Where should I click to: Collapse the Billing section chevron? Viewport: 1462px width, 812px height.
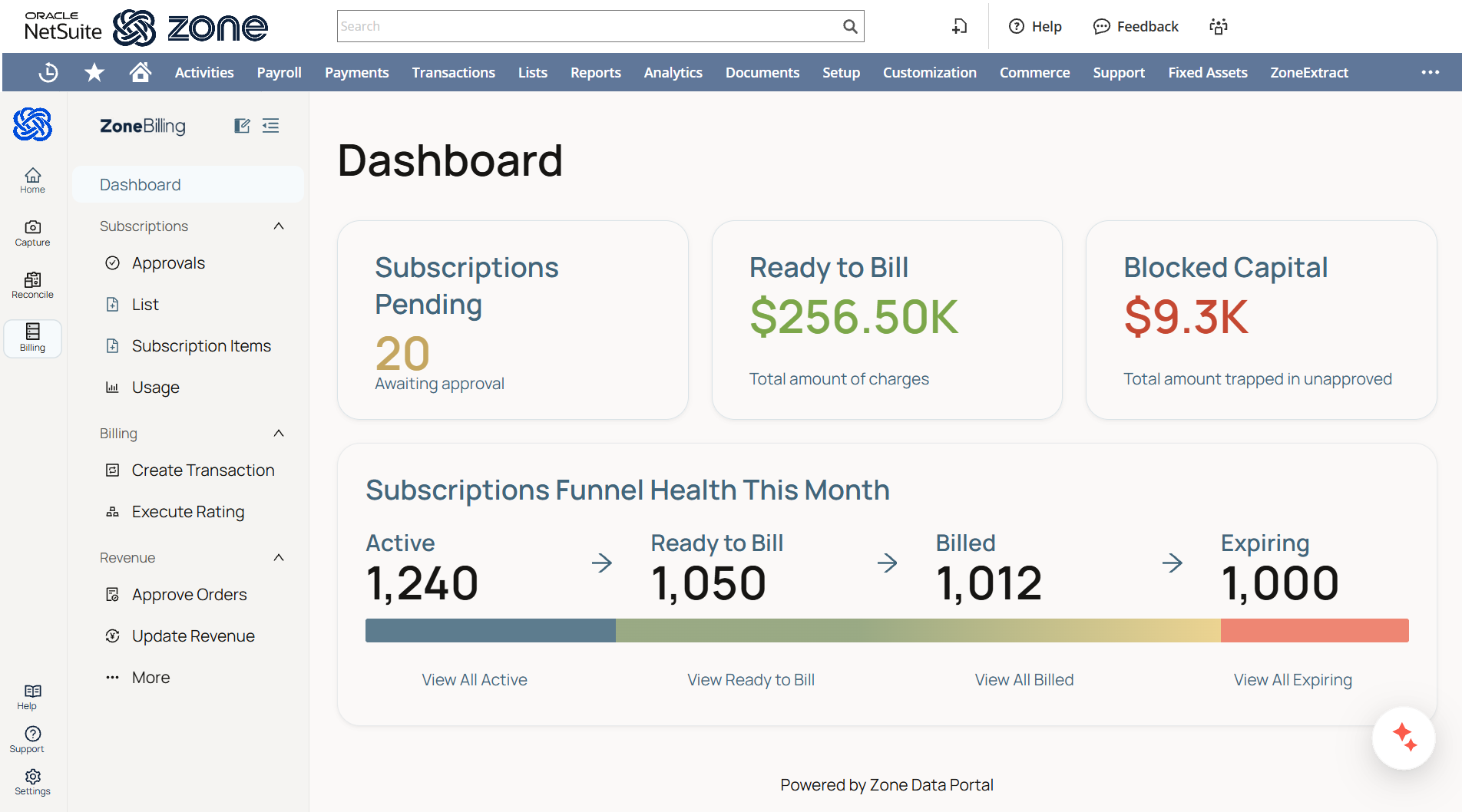pos(279,434)
